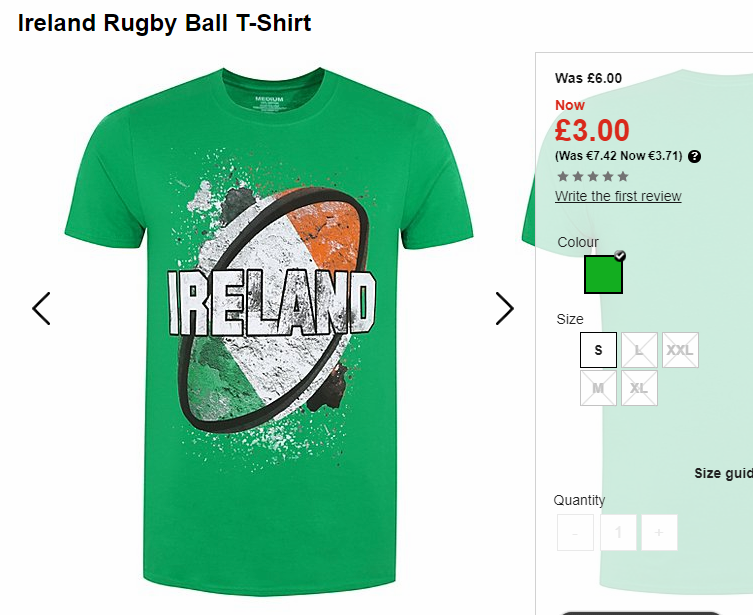Open the currency conversion help icon
This screenshot has height=615, width=753.
(694, 156)
